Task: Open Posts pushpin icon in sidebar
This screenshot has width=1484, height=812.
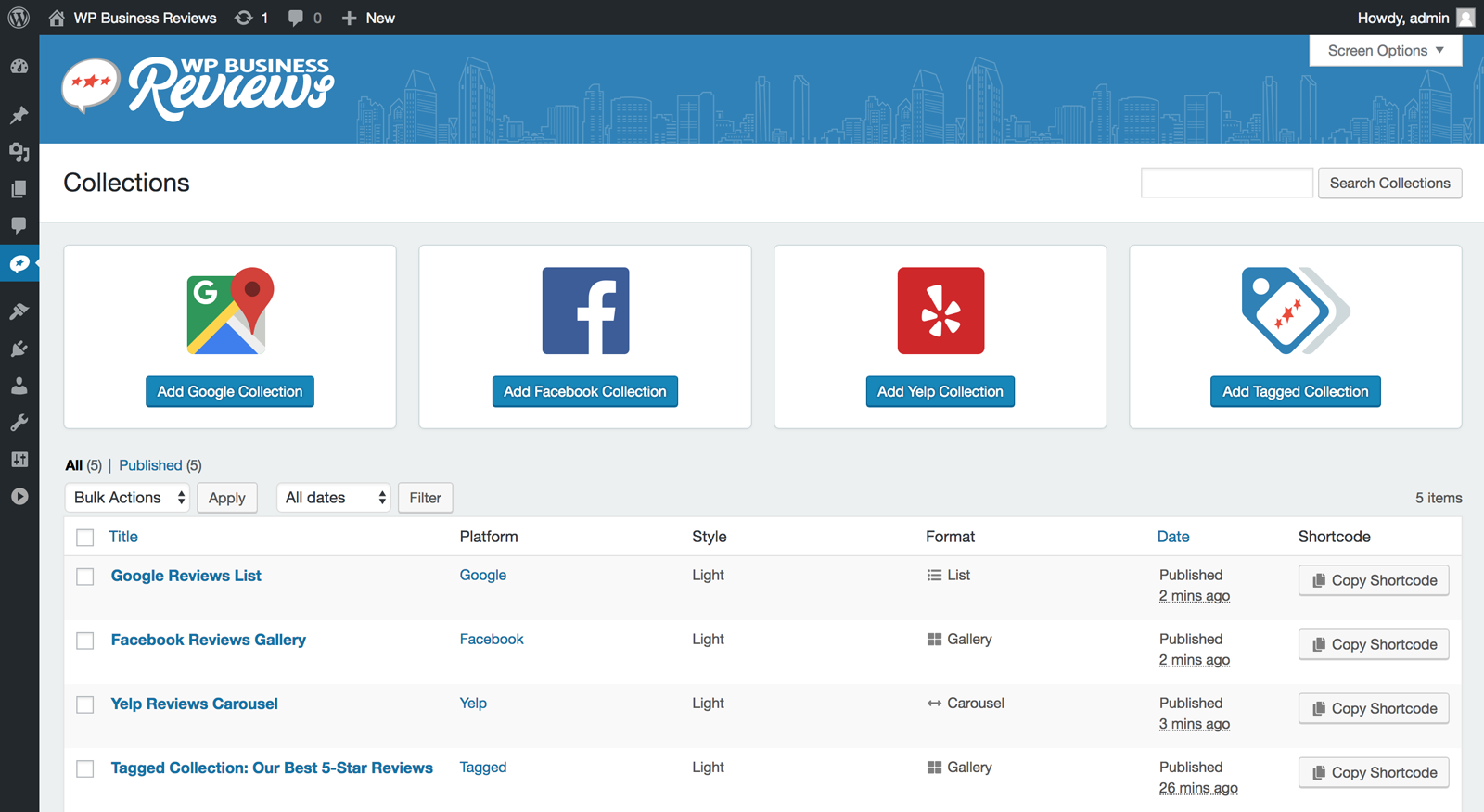Action: (19, 115)
